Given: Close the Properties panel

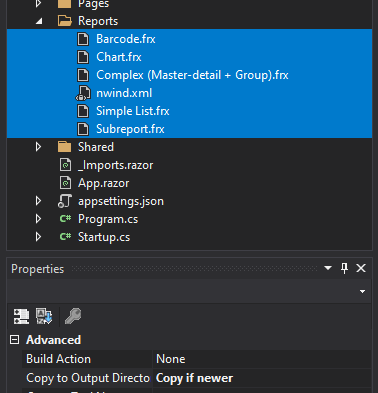Looking at the screenshot, I should (361, 268).
